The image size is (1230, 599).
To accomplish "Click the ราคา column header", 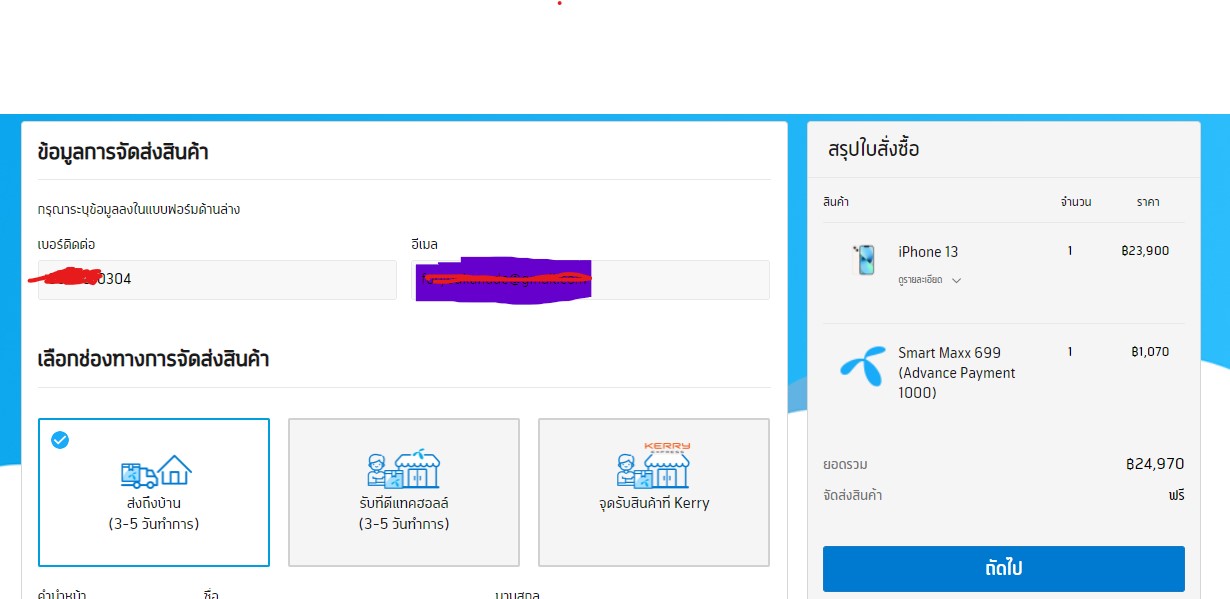I will 1148,202.
